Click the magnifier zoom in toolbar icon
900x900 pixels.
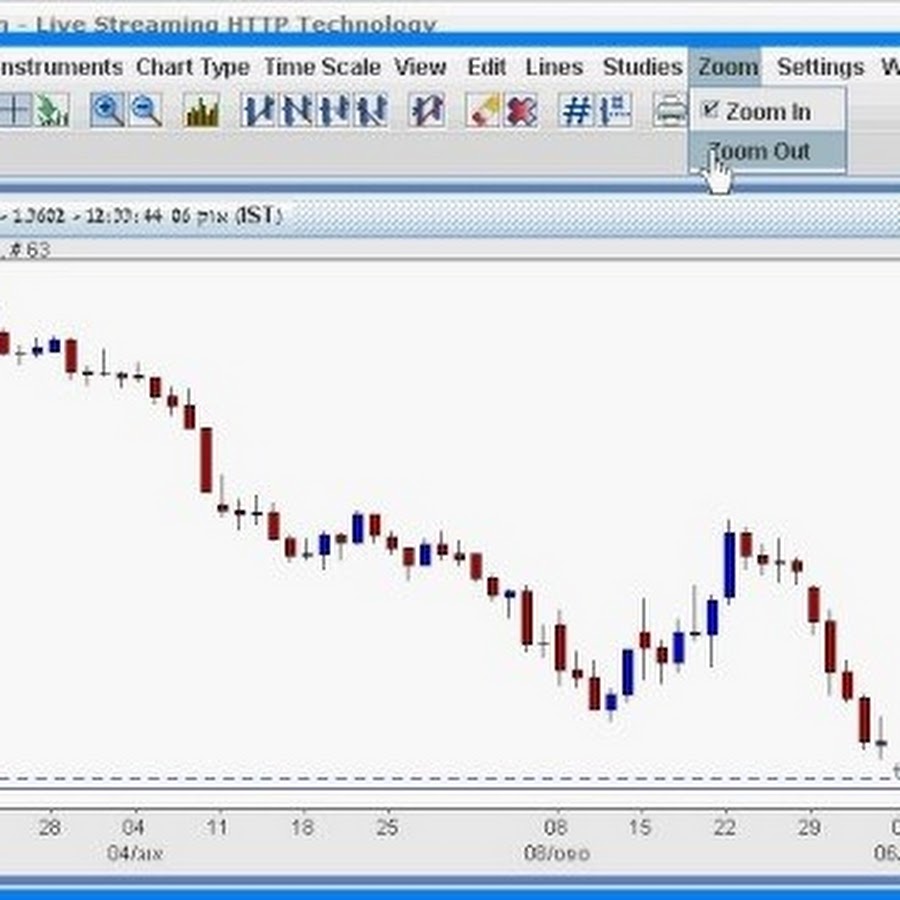108,110
